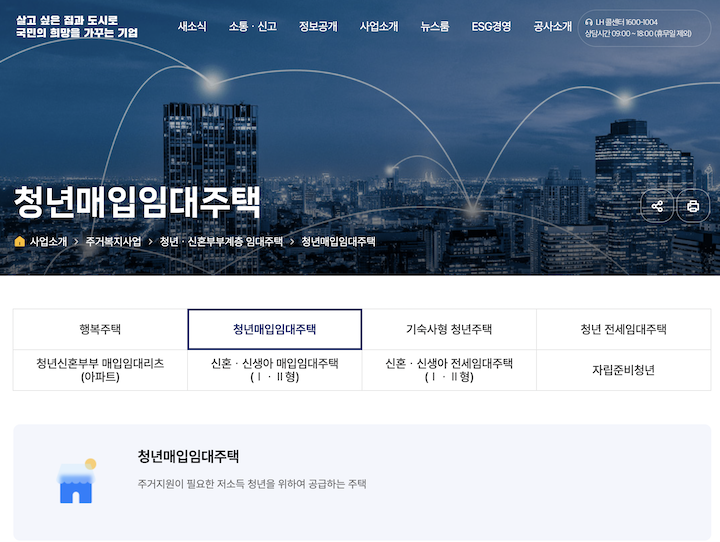Click the 청년매입임대주택 card heading
The image size is (720, 542).
pos(188,456)
